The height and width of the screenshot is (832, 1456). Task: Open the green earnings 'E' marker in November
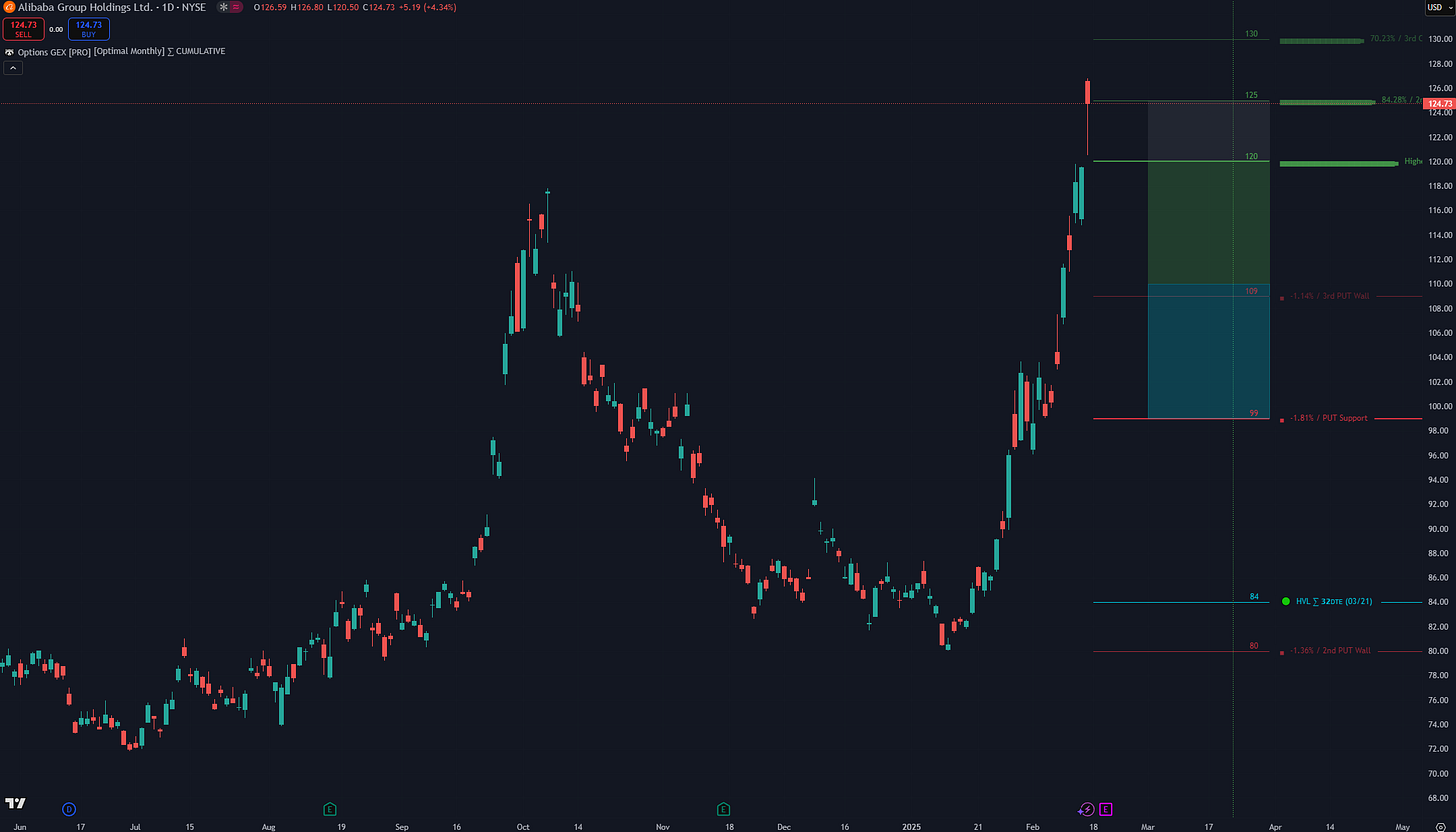723,808
